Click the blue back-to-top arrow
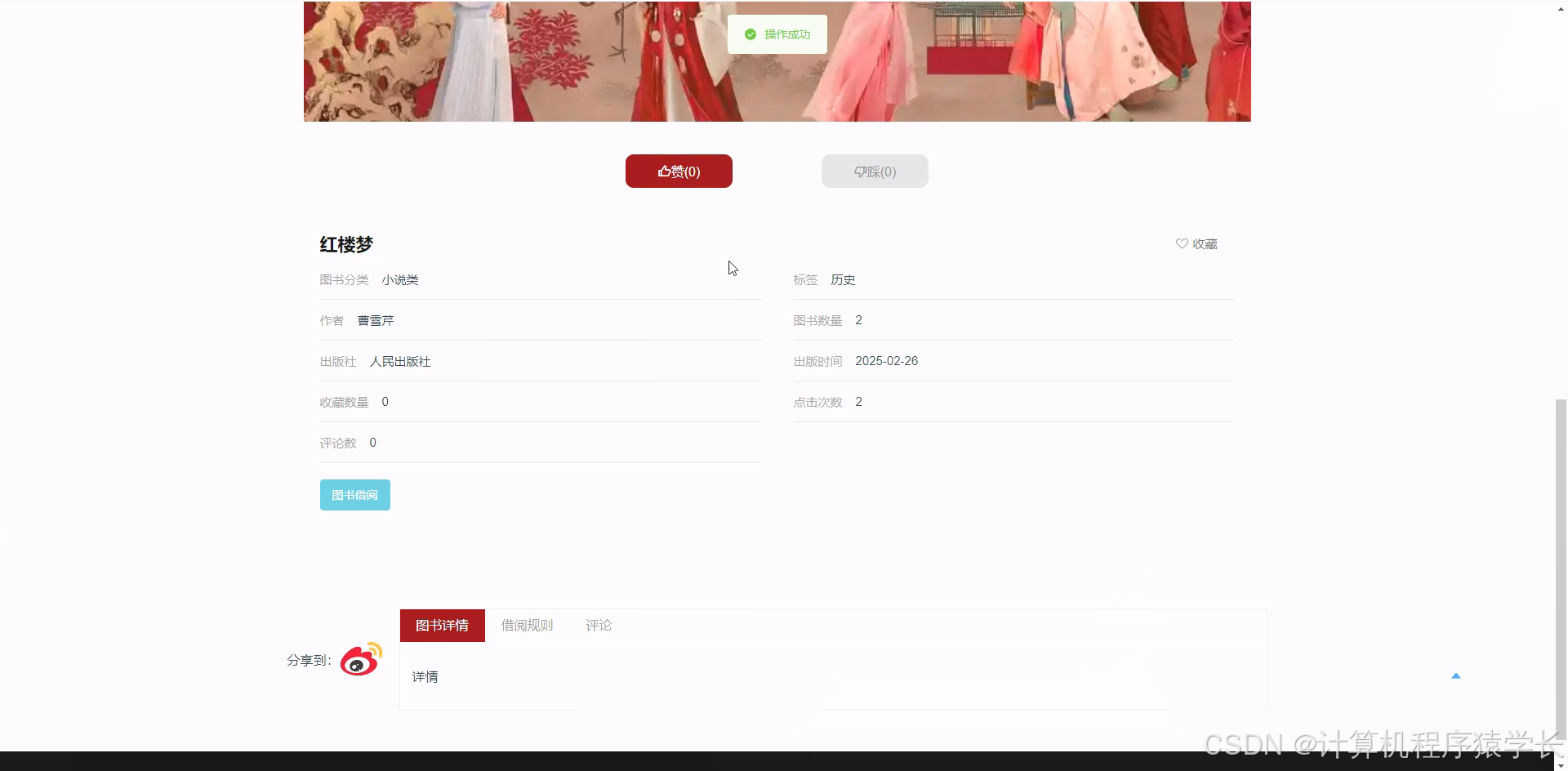Image resolution: width=1568 pixels, height=771 pixels. point(1455,675)
